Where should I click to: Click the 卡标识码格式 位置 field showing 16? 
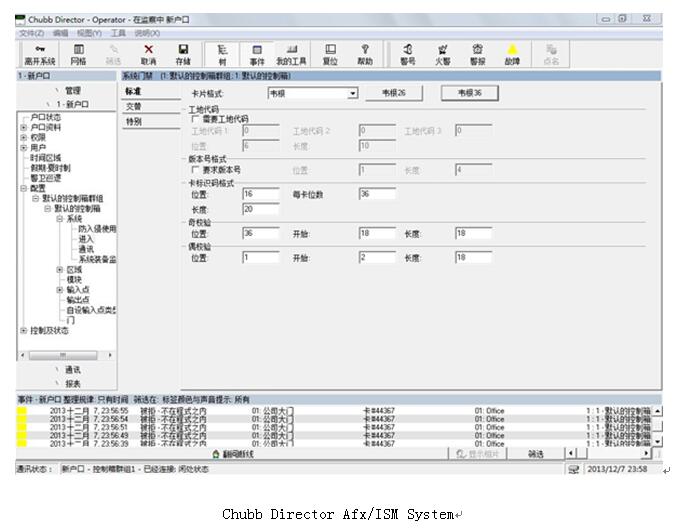261,194
